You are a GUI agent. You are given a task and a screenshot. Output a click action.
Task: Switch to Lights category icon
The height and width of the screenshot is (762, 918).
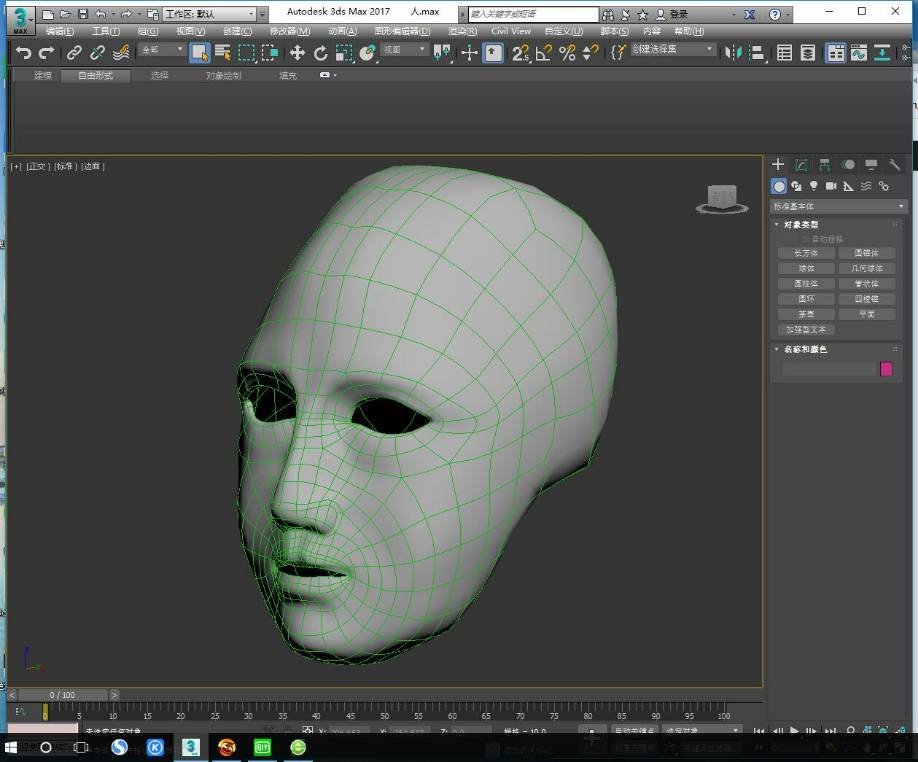[814, 186]
